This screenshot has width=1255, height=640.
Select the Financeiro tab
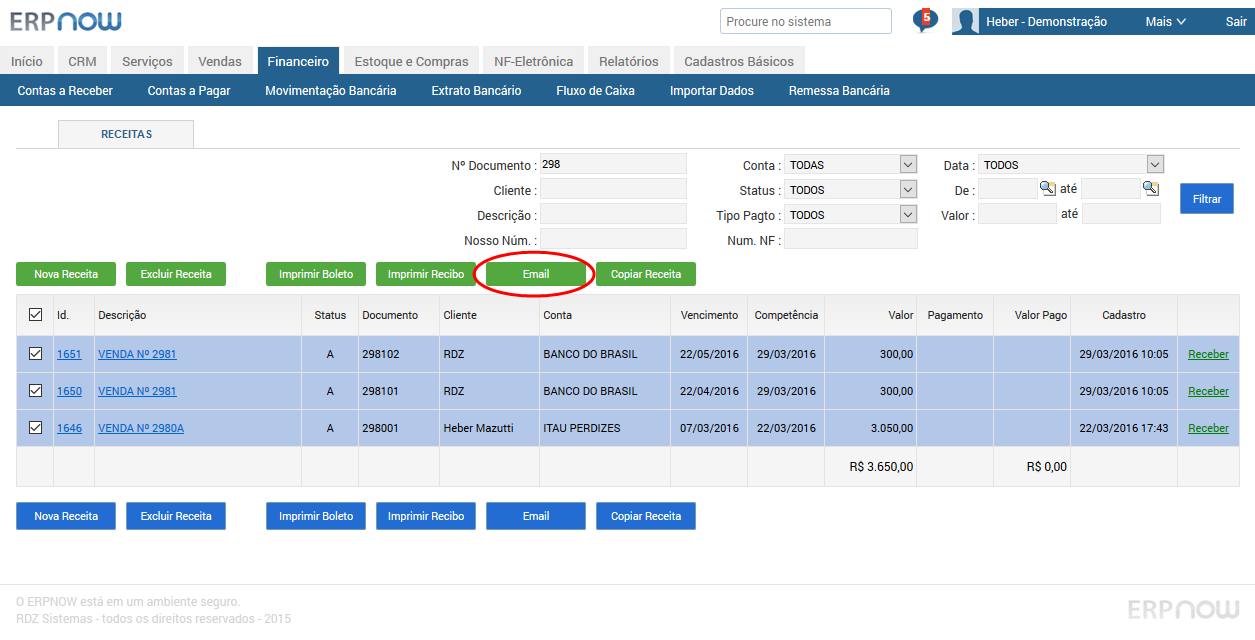[x=298, y=61]
